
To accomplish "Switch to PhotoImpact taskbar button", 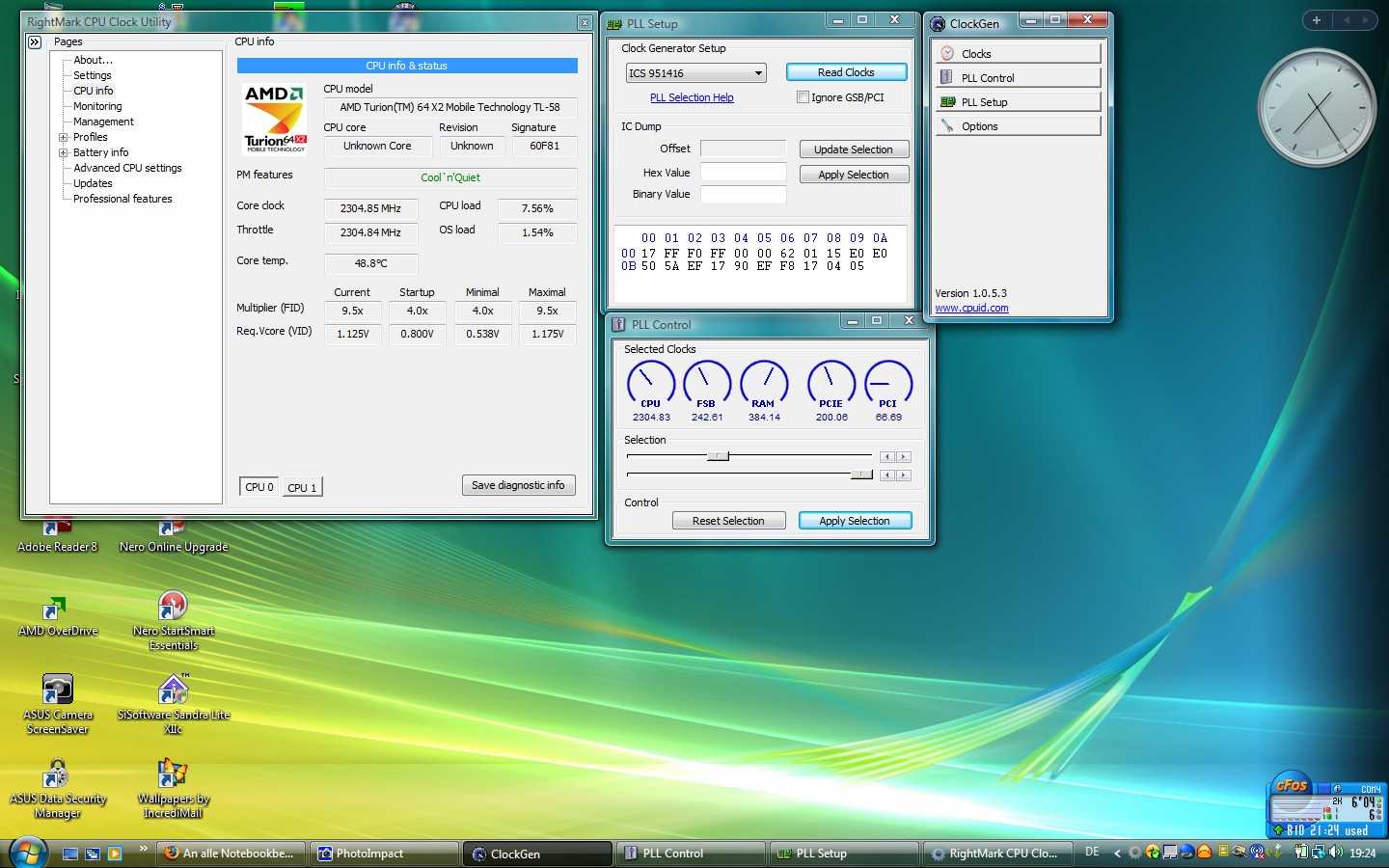I will pyautogui.click(x=386, y=854).
